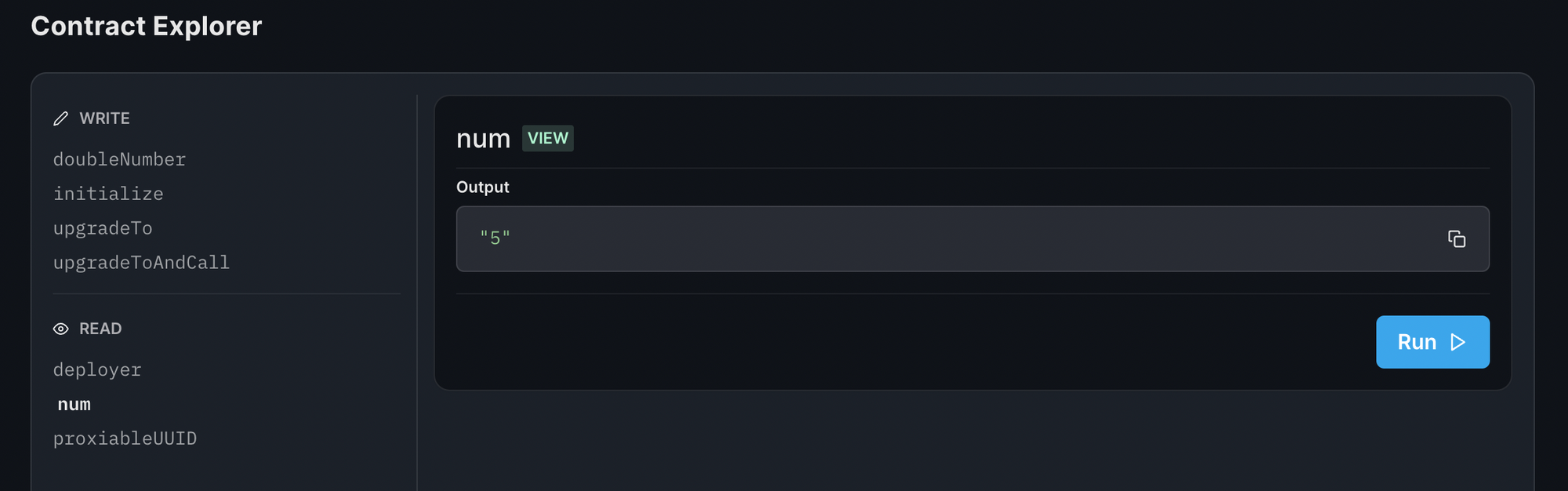Click the eye icon beside READ
Screen dimensions: 1568x491
click(x=60, y=329)
